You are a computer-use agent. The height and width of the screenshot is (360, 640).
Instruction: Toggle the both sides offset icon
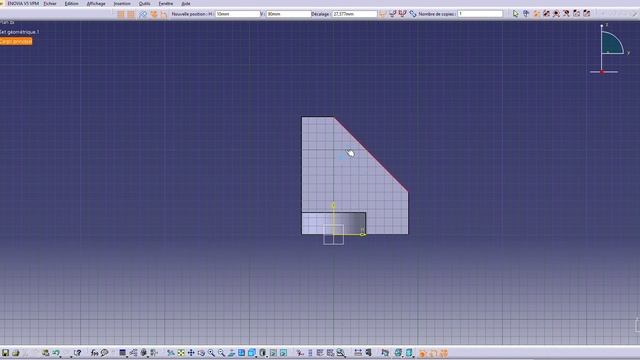pos(413,14)
